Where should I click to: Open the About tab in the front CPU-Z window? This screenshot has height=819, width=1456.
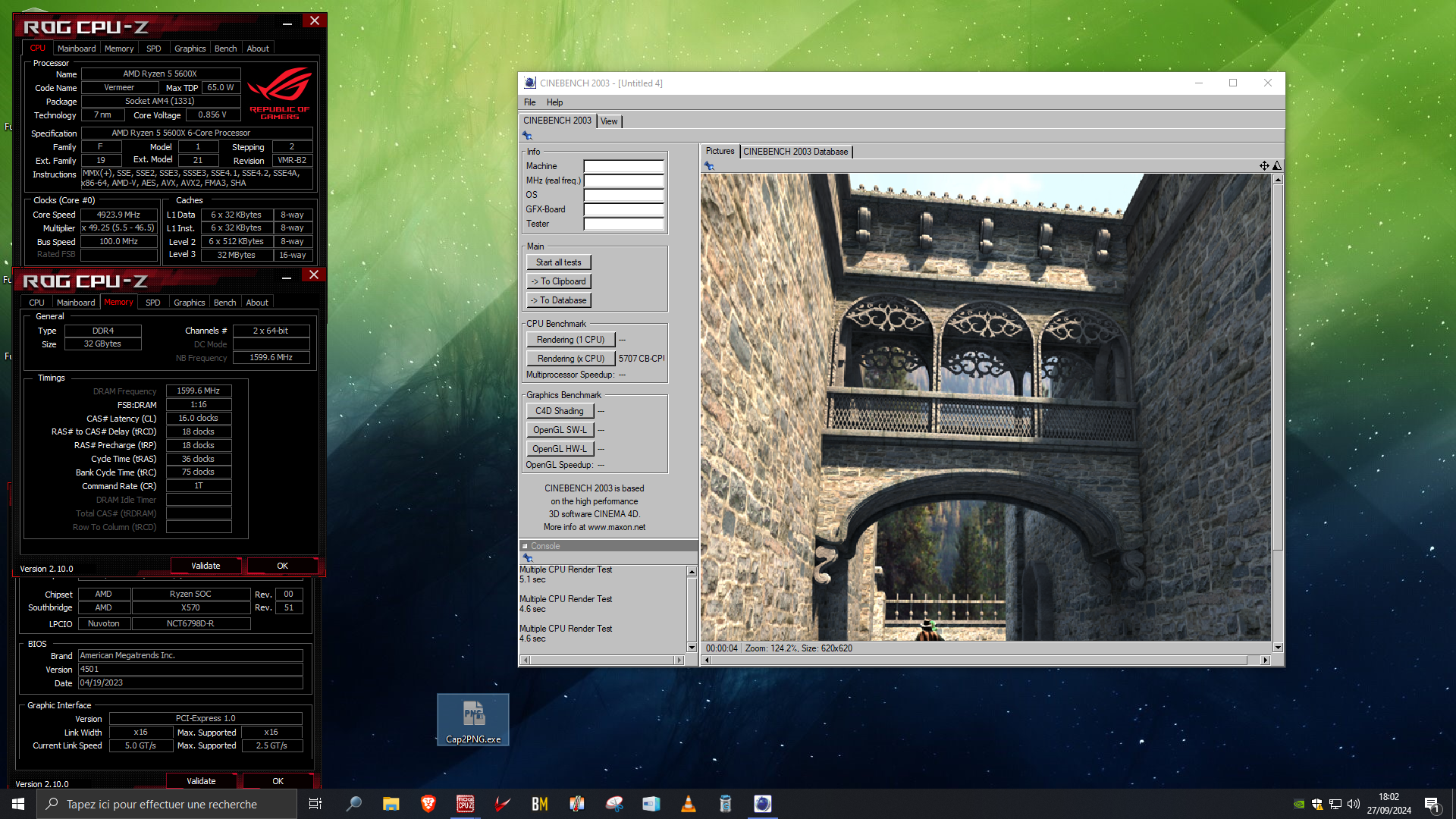(257, 303)
